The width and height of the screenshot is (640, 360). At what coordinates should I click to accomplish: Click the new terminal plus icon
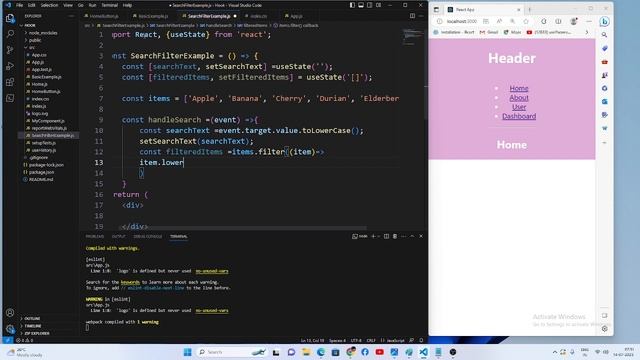point(373,236)
